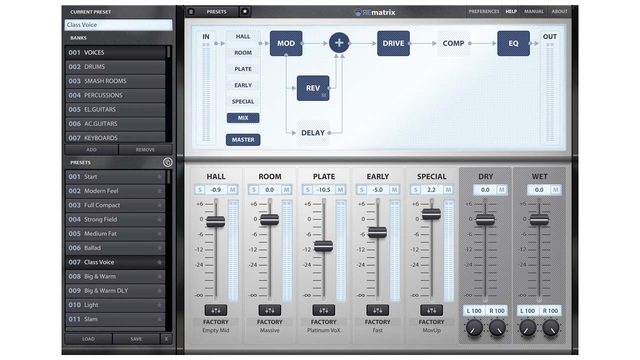Open PREFERENCES menu
640x360 pixels.
point(484,11)
